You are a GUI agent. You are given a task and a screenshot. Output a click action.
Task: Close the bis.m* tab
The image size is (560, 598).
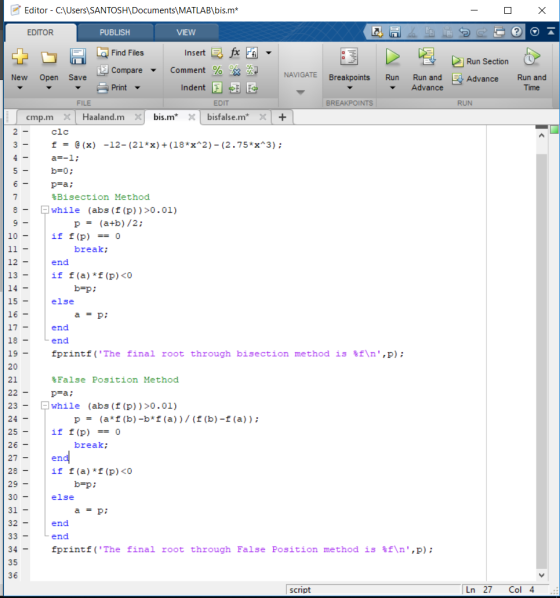192,117
